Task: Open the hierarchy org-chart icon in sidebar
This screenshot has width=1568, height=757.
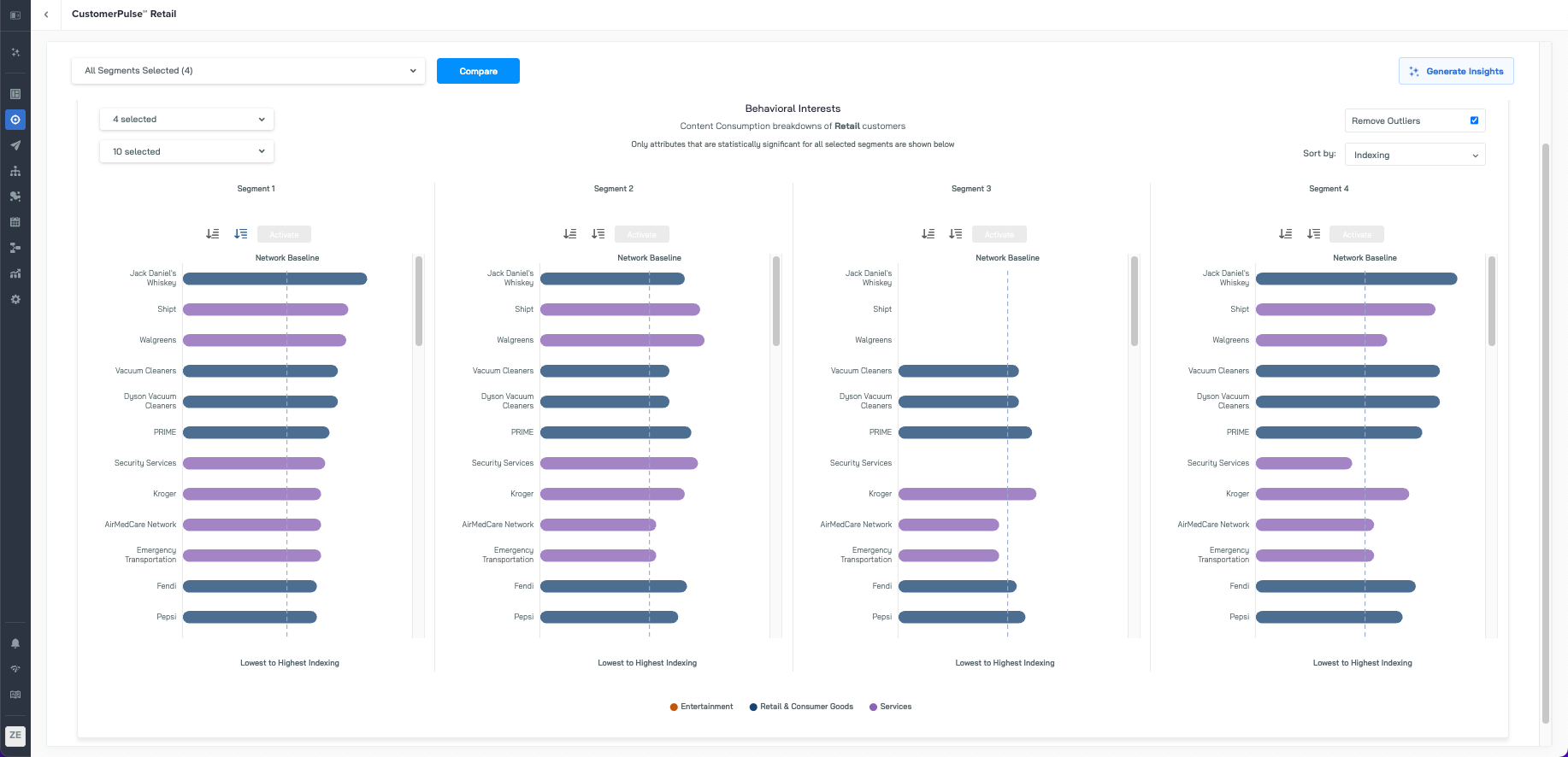Action: pyautogui.click(x=15, y=171)
